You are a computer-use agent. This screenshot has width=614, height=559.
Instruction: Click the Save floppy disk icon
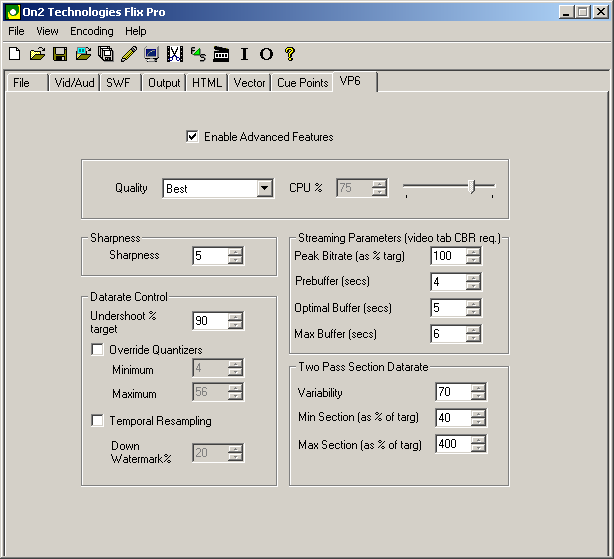[x=60, y=54]
